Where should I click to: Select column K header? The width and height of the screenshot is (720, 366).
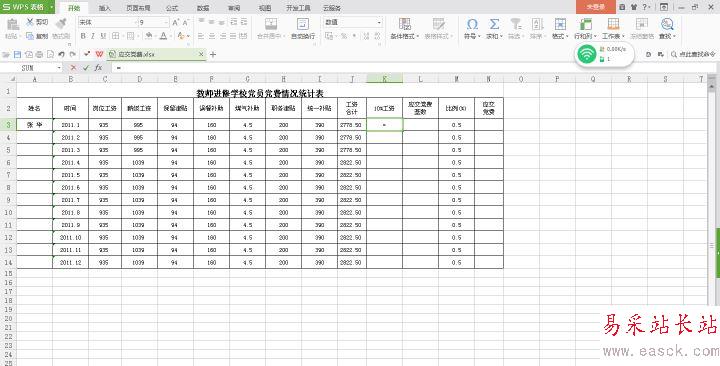point(384,79)
